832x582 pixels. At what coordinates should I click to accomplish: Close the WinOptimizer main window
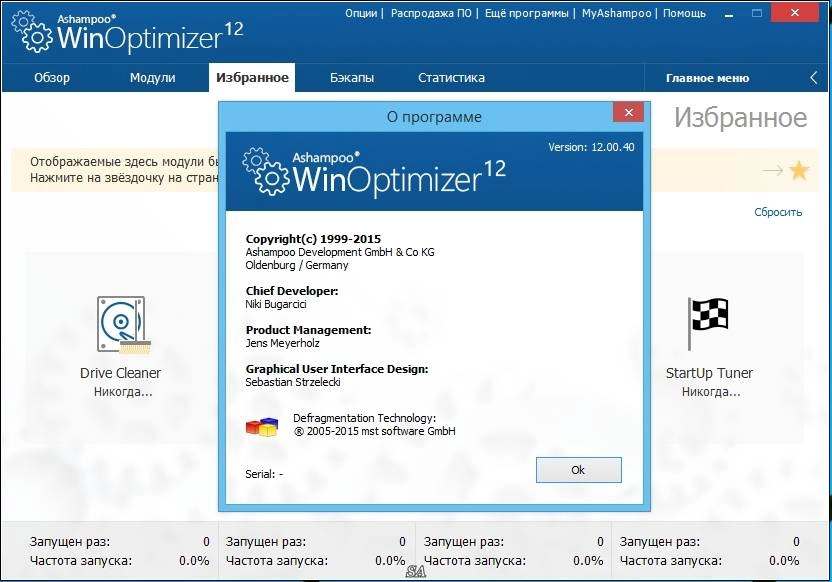point(794,13)
